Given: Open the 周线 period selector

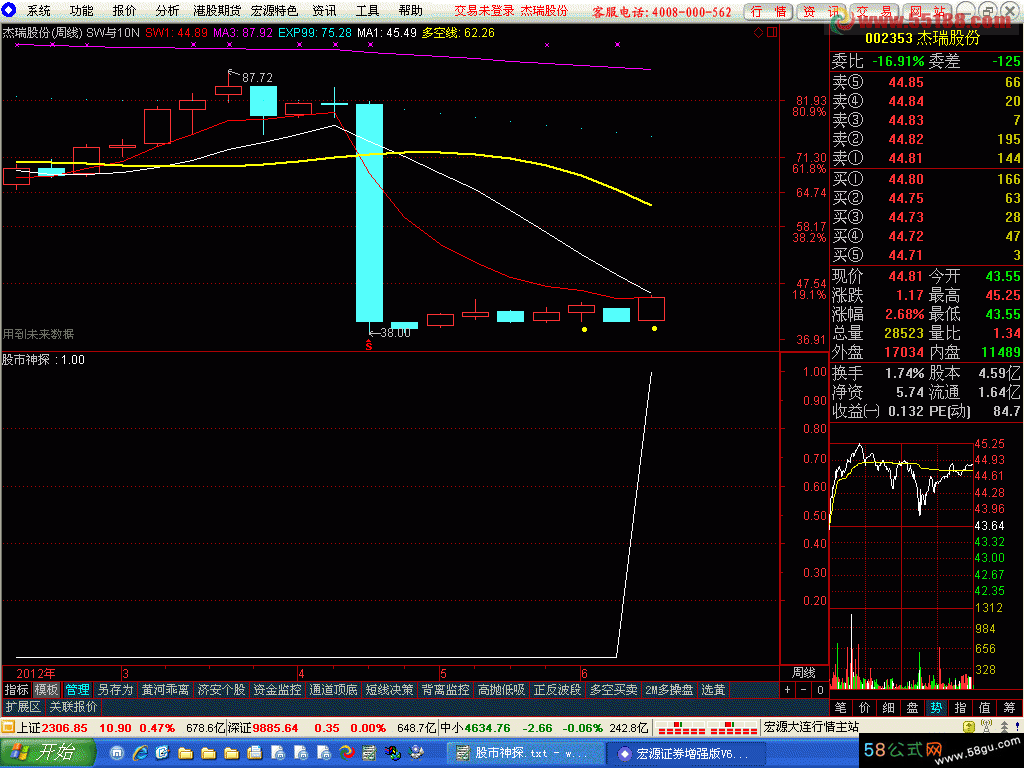Looking at the screenshot, I should 804,673.
